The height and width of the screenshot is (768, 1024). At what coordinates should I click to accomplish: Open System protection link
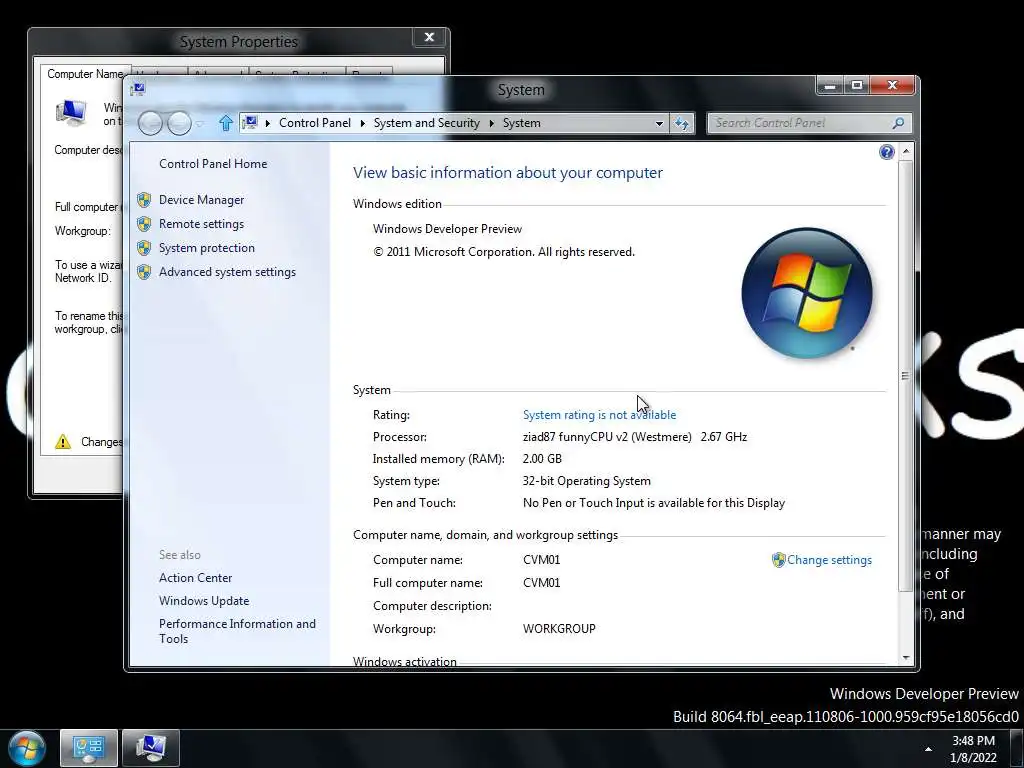(206, 248)
